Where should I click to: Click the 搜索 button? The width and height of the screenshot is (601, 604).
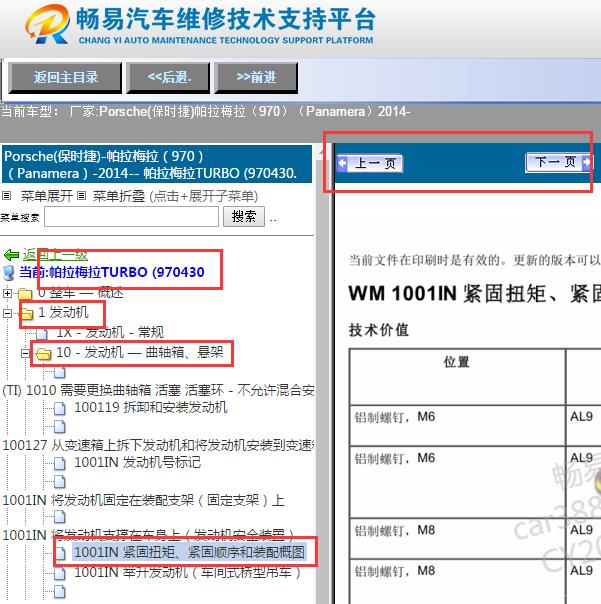click(244, 216)
